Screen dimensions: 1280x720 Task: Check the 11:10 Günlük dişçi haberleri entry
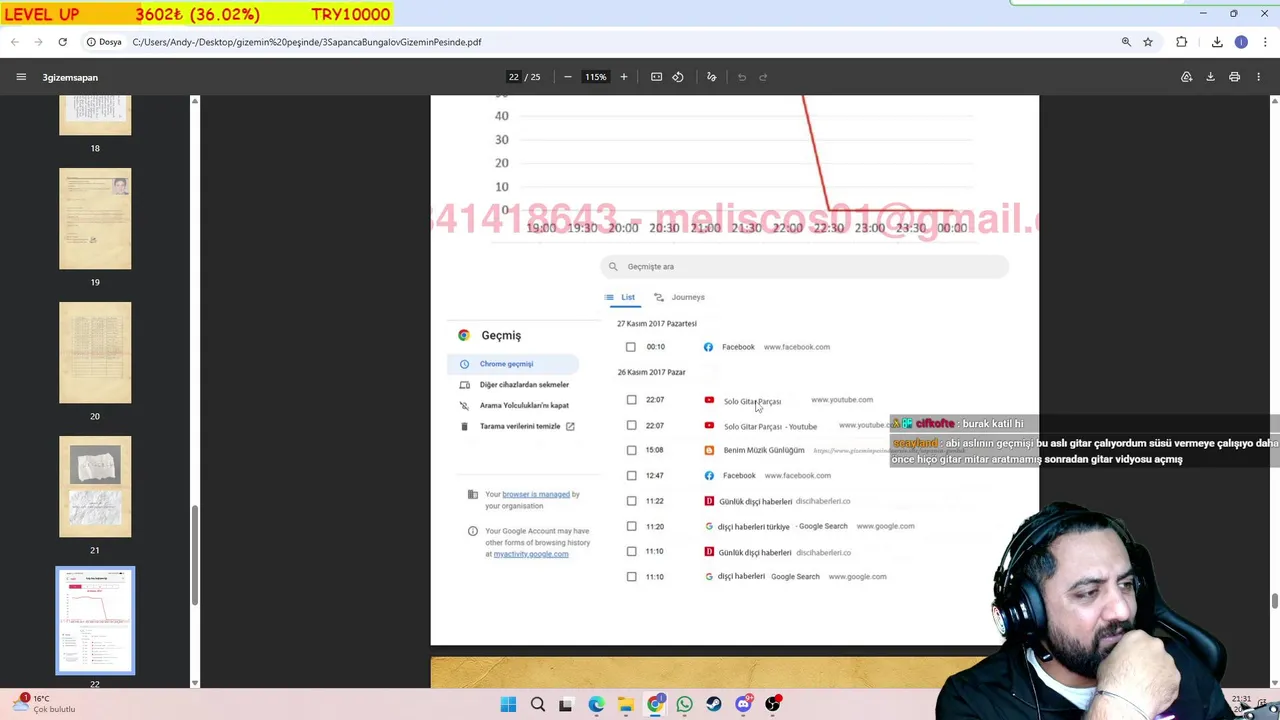(631, 551)
